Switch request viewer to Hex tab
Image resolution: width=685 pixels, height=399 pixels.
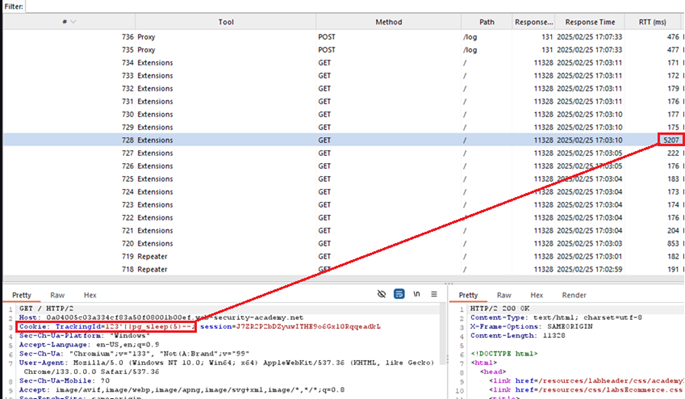point(90,295)
